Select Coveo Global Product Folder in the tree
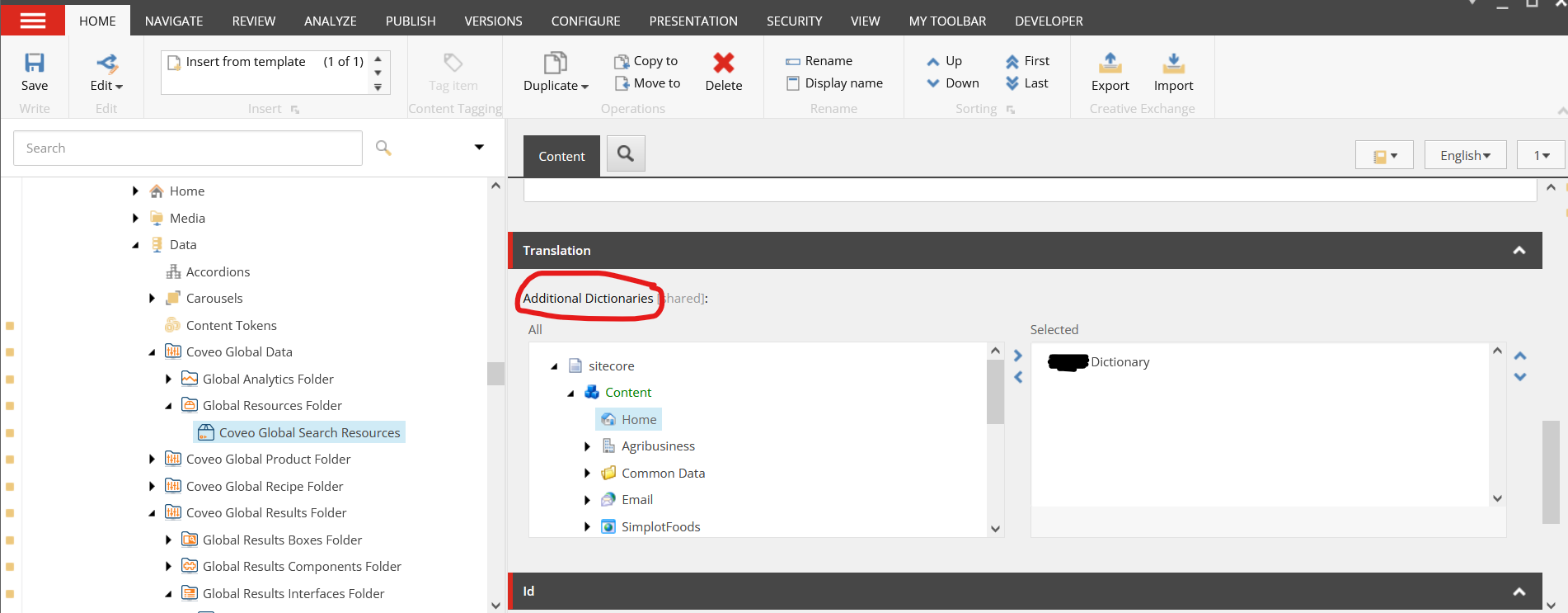This screenshot has width=1568, height=613. (268, 460)
